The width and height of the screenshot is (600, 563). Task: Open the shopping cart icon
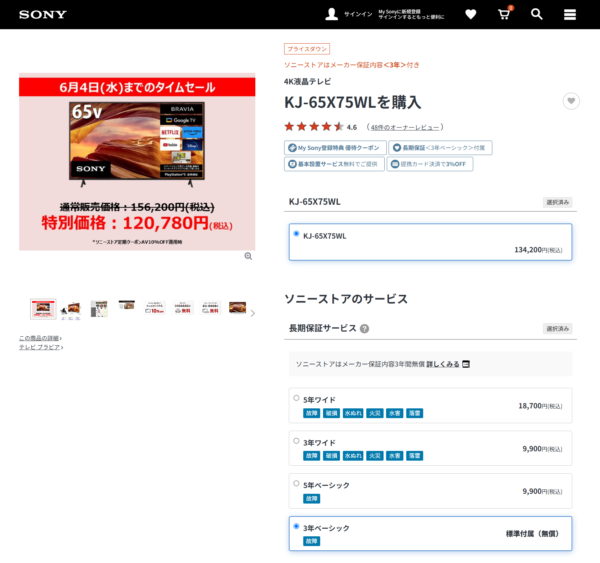click(x=504, y=14)
